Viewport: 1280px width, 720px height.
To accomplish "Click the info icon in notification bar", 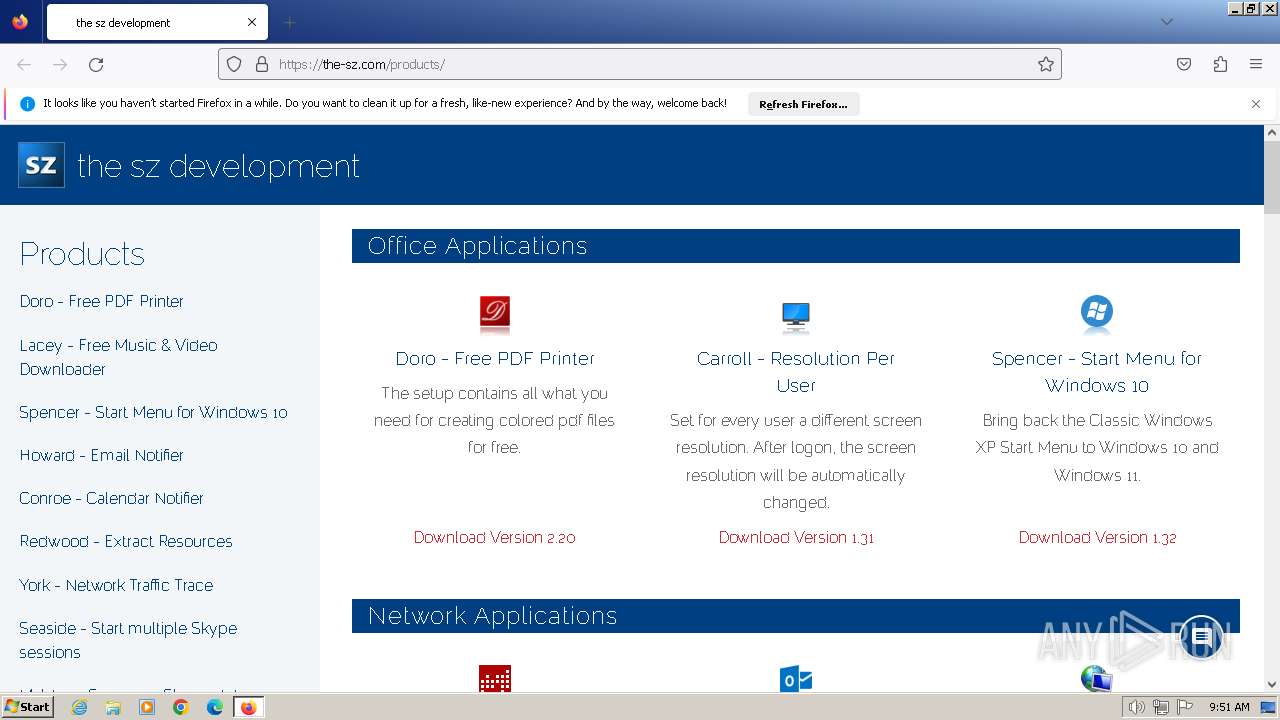I will tap(27, 104).
